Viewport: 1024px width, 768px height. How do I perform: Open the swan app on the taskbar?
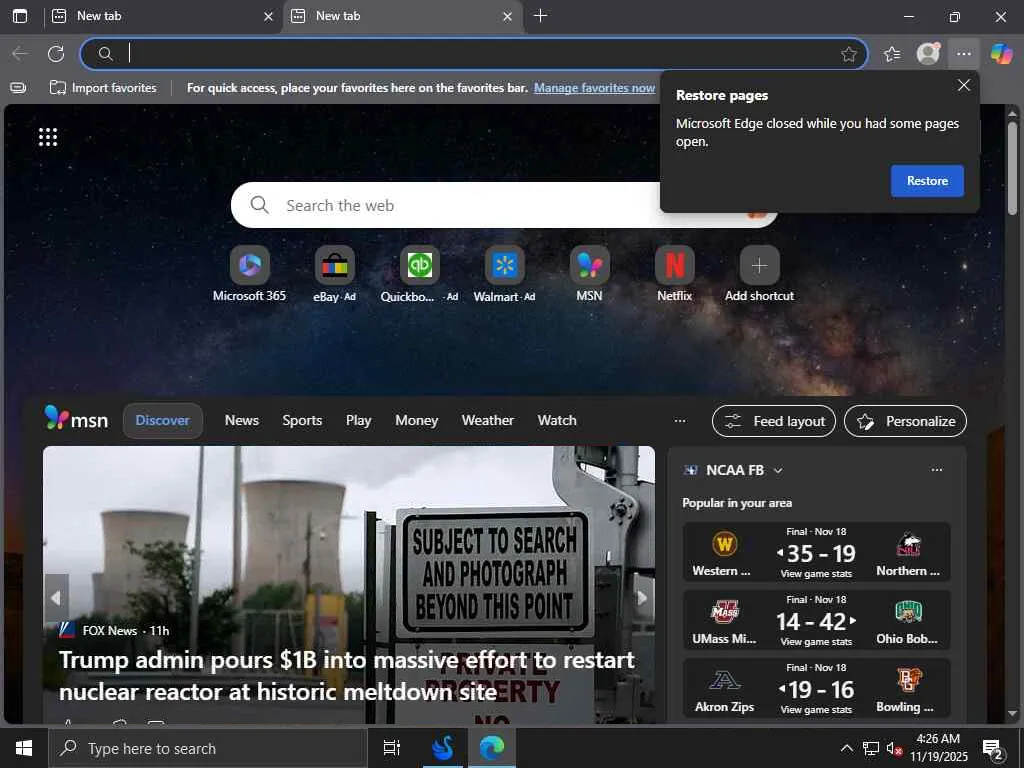click(443, 748)
